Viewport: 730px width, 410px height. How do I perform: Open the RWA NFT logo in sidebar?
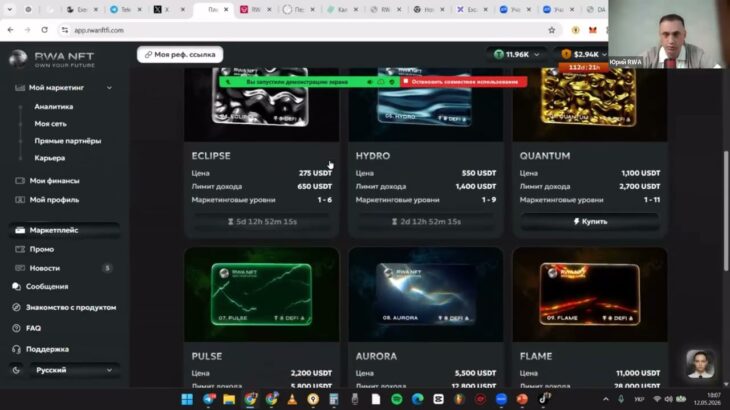click(x=52, y=59)
